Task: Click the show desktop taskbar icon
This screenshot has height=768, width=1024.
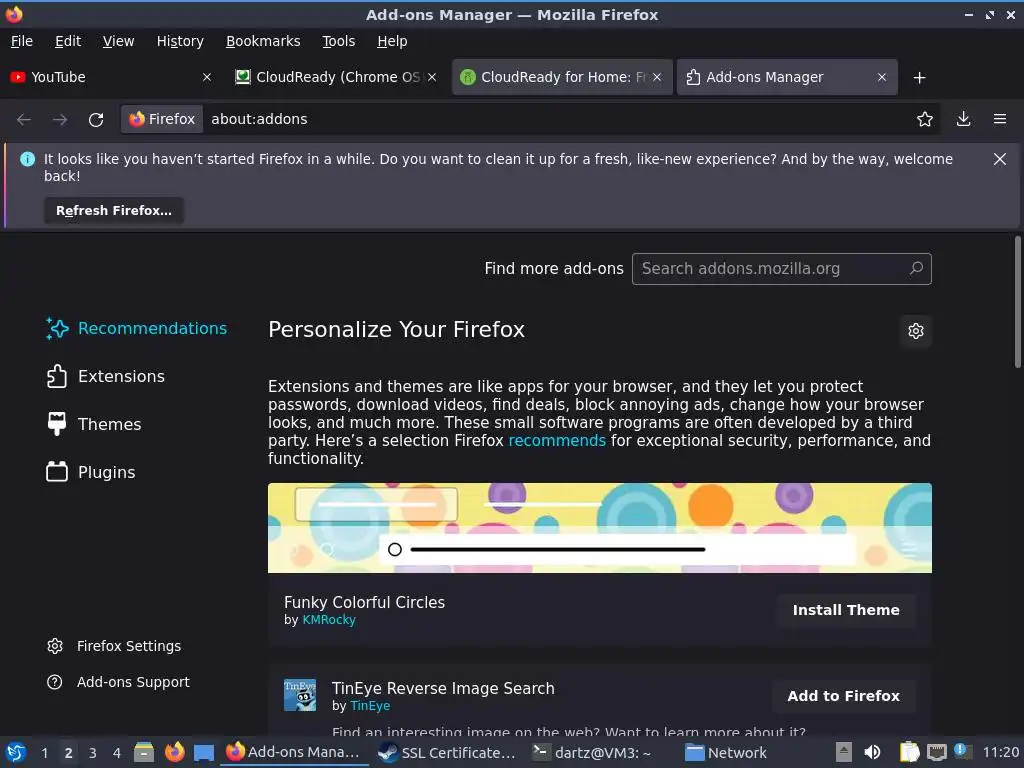Action: tap(204, 753)
